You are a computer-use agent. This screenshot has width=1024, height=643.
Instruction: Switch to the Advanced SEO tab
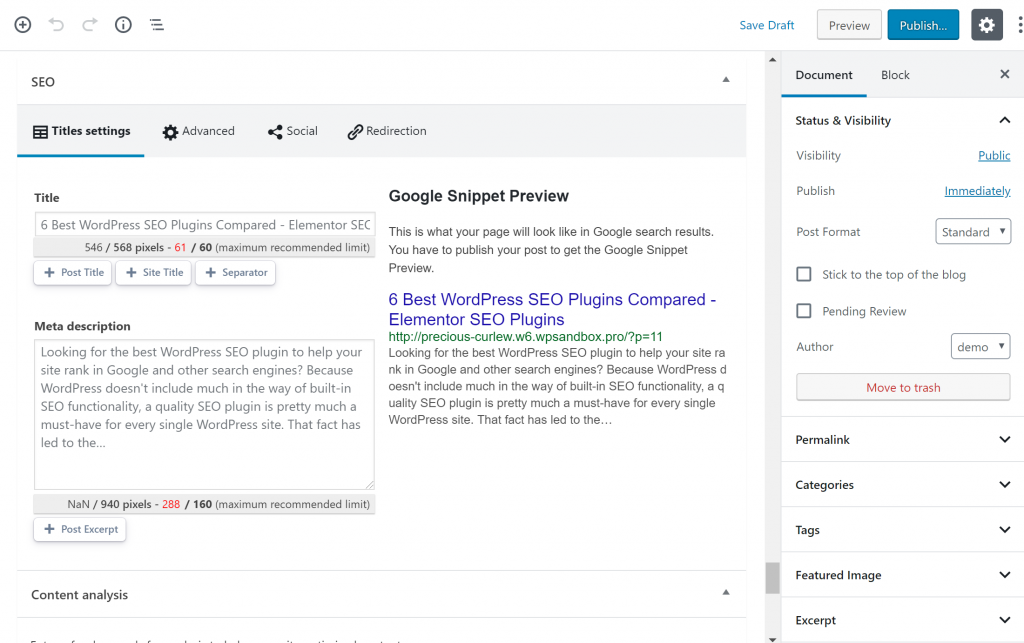pyautogui.click(x=198, y=132)
